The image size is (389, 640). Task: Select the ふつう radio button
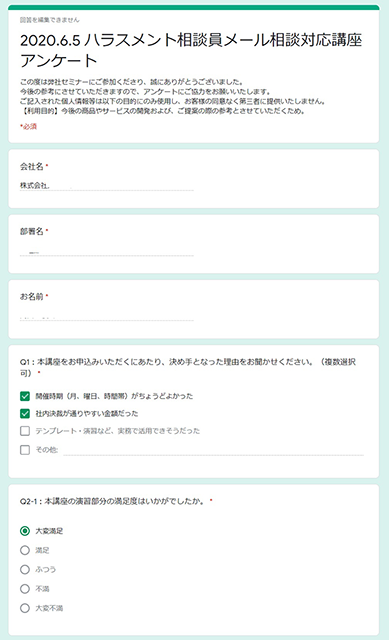pos(25,569)
